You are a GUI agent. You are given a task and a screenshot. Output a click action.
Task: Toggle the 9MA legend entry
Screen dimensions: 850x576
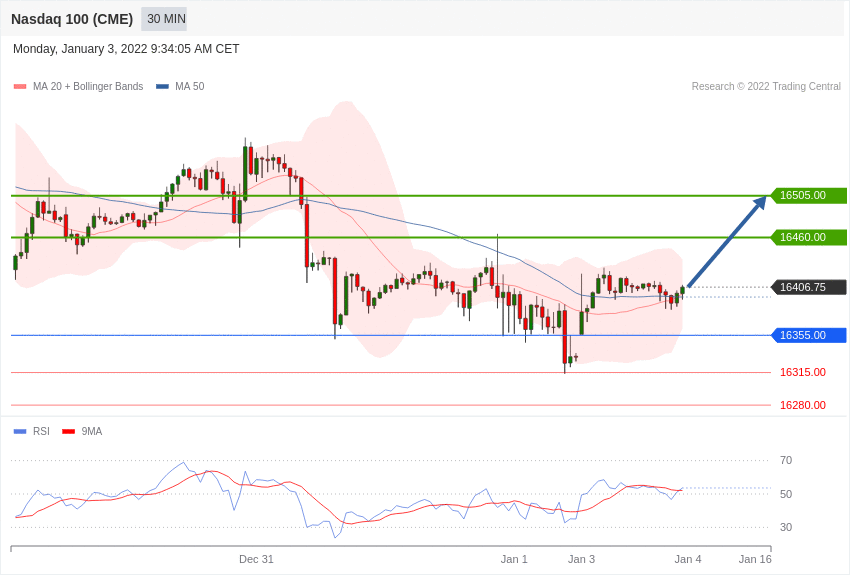tap(83, 432)
